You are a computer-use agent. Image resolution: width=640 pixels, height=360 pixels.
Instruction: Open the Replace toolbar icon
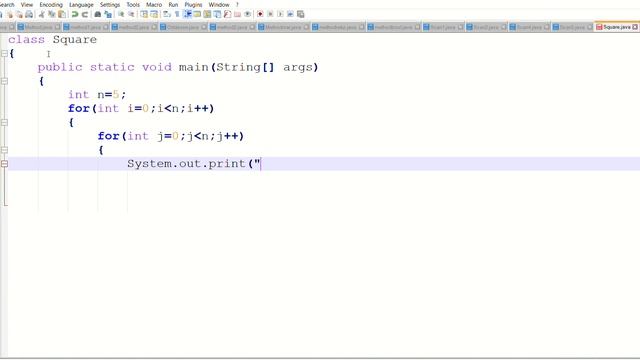point(108,14)
